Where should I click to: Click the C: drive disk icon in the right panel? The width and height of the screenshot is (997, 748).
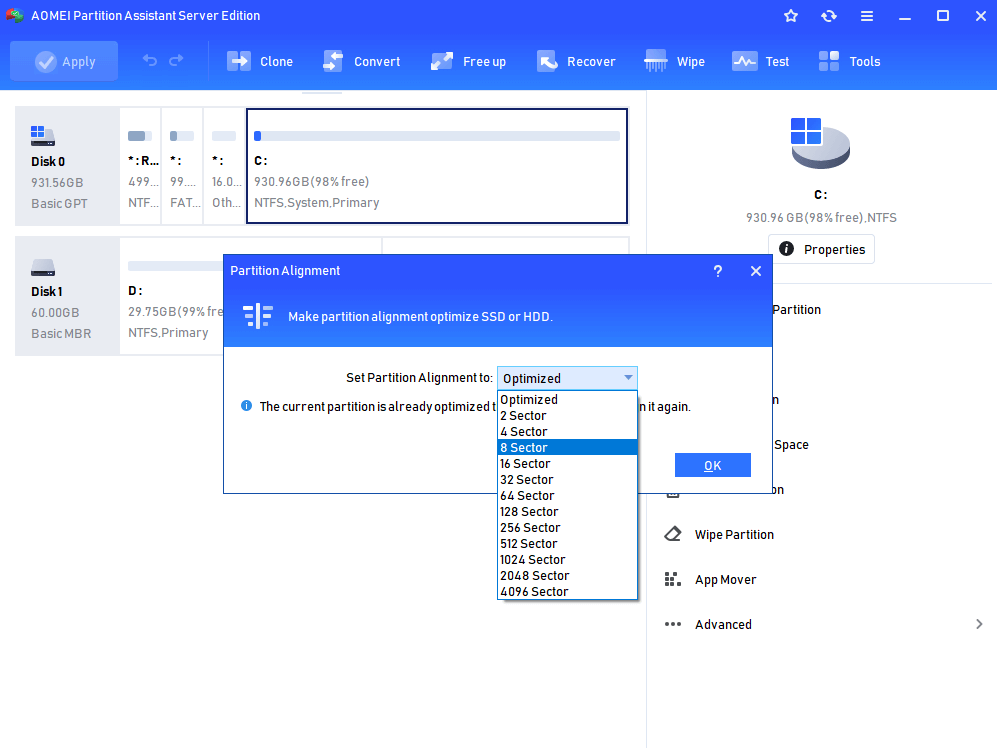pyautogui.click(x=820, y=142)
